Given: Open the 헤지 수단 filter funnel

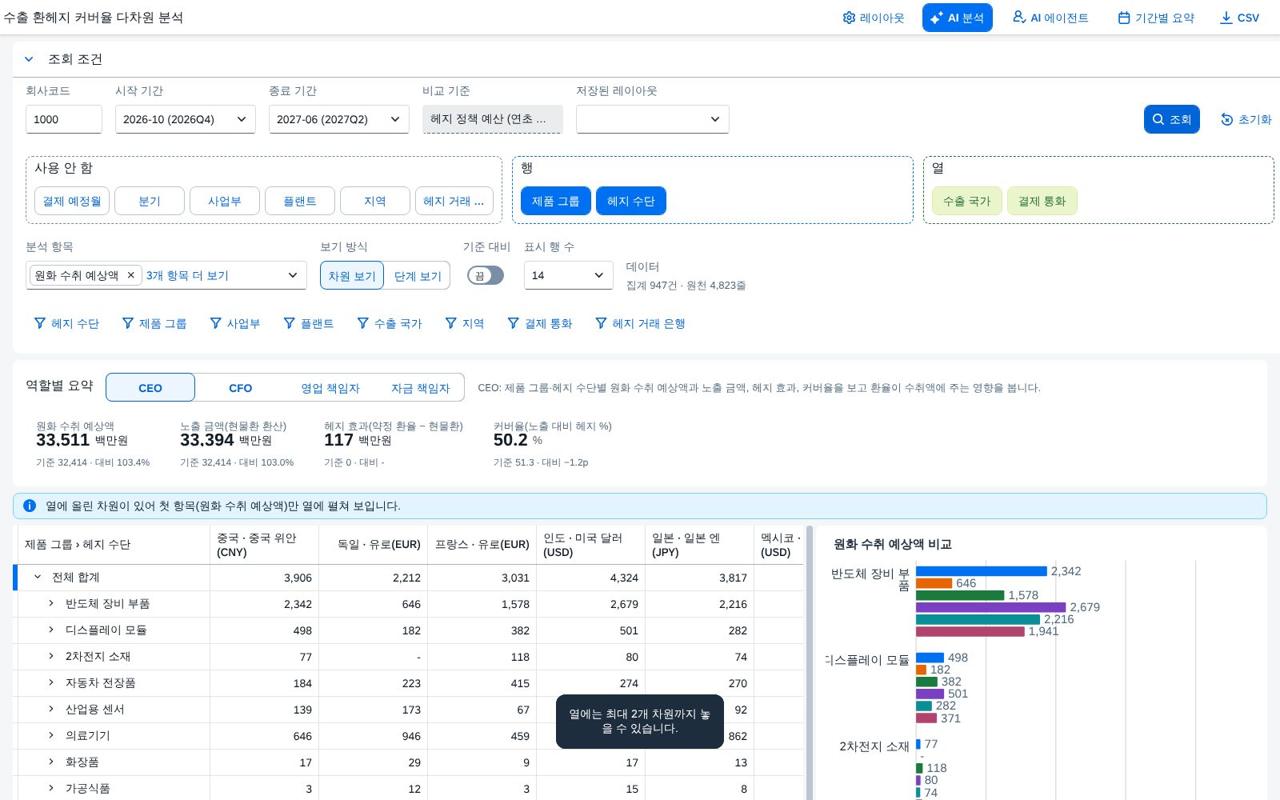Looking at the screenshot, I should pos(40,324).
